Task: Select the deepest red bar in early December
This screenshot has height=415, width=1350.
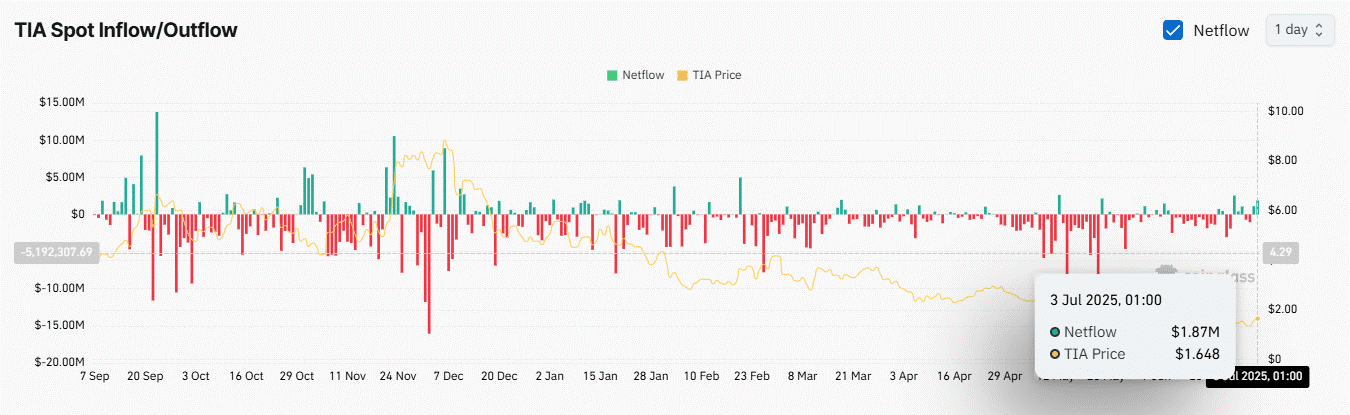Action: 429,273
